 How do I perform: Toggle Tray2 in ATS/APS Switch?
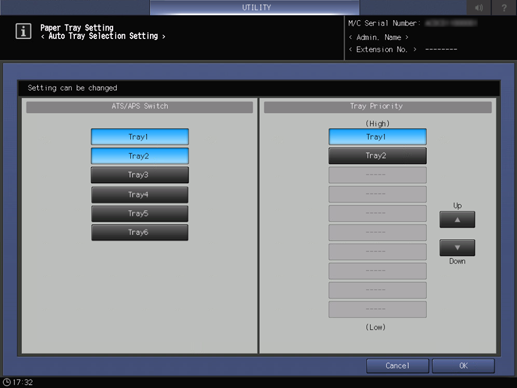coord(140,156)
